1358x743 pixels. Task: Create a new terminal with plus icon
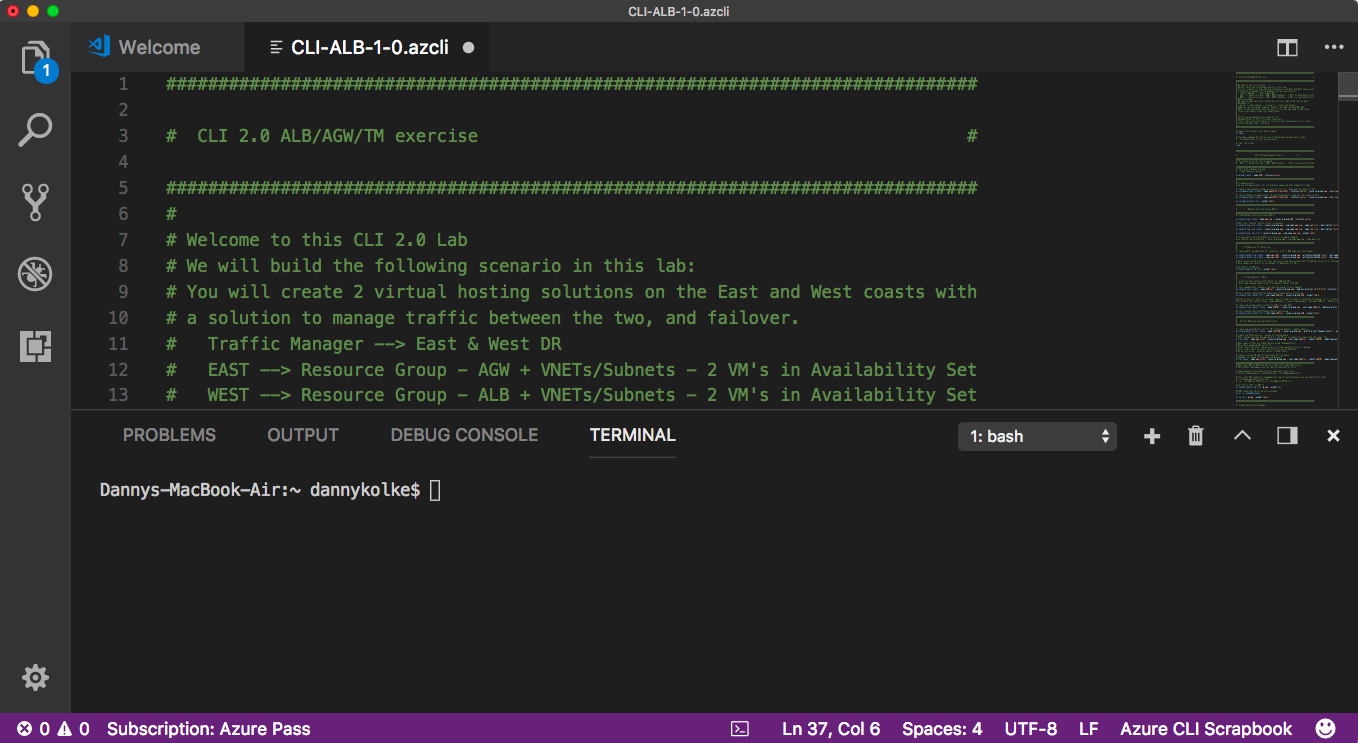pyautogui.click(x=1152, y=436)
